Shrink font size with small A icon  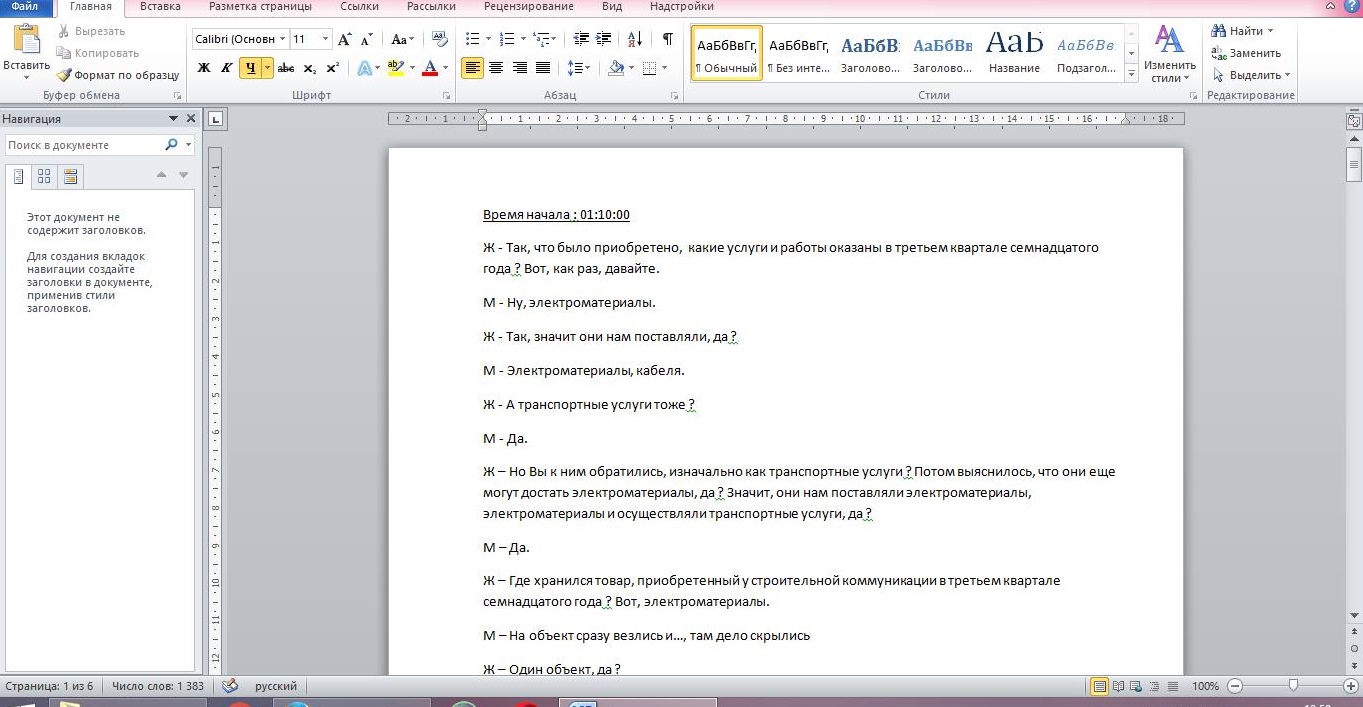pos(367,40)
